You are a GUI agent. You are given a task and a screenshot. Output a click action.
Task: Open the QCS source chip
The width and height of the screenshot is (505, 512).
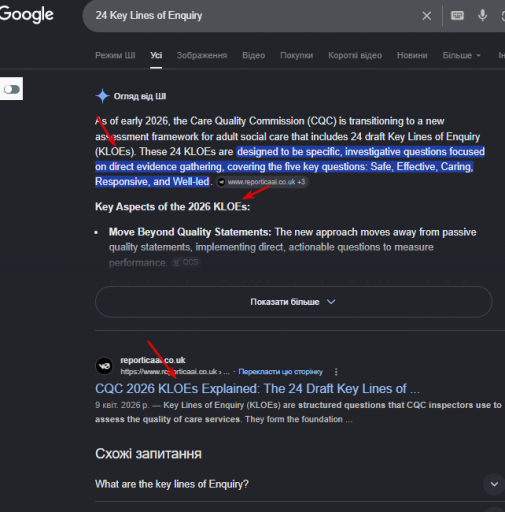[x=186, y=262]
